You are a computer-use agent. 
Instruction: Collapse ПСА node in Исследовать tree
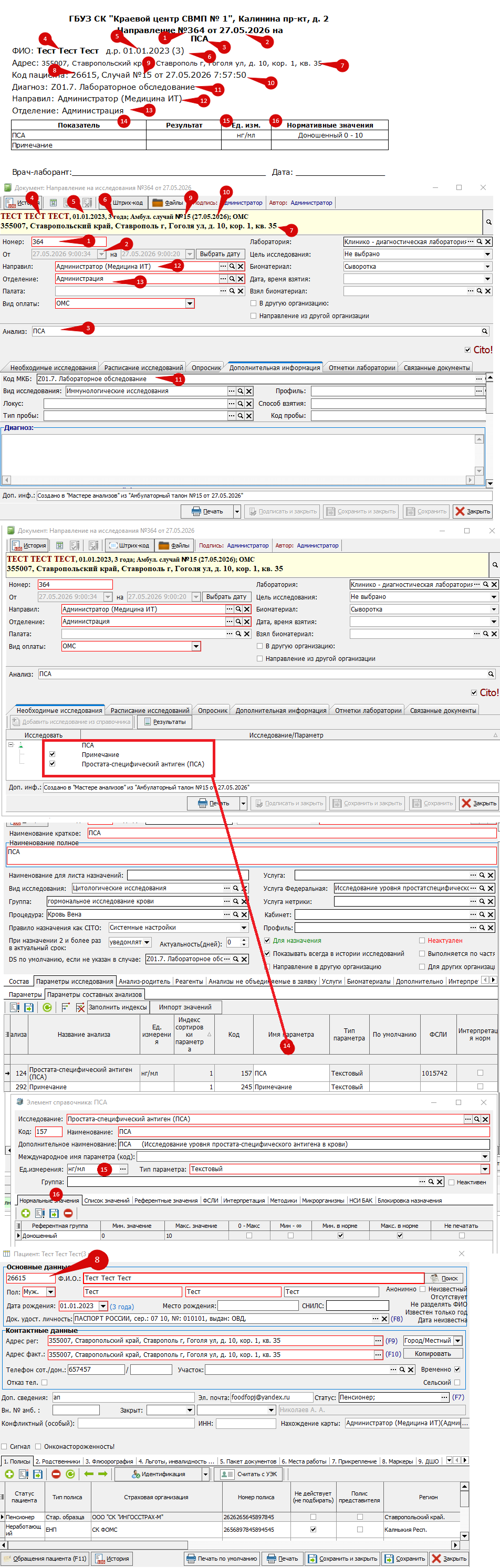coord(11,744)
